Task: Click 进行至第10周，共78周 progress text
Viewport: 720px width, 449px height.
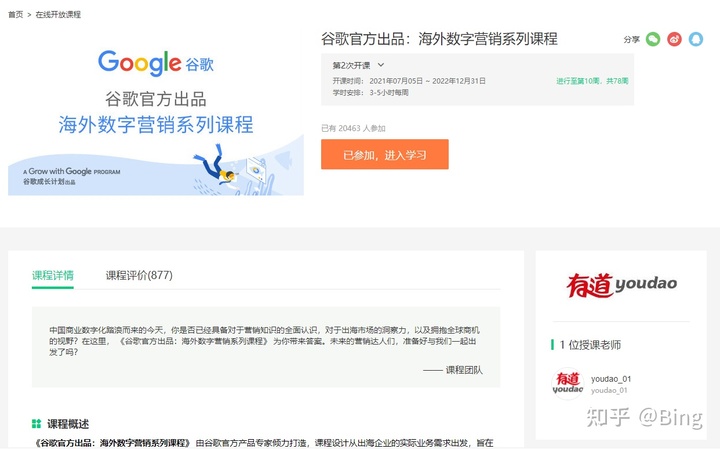Action: 592,81
